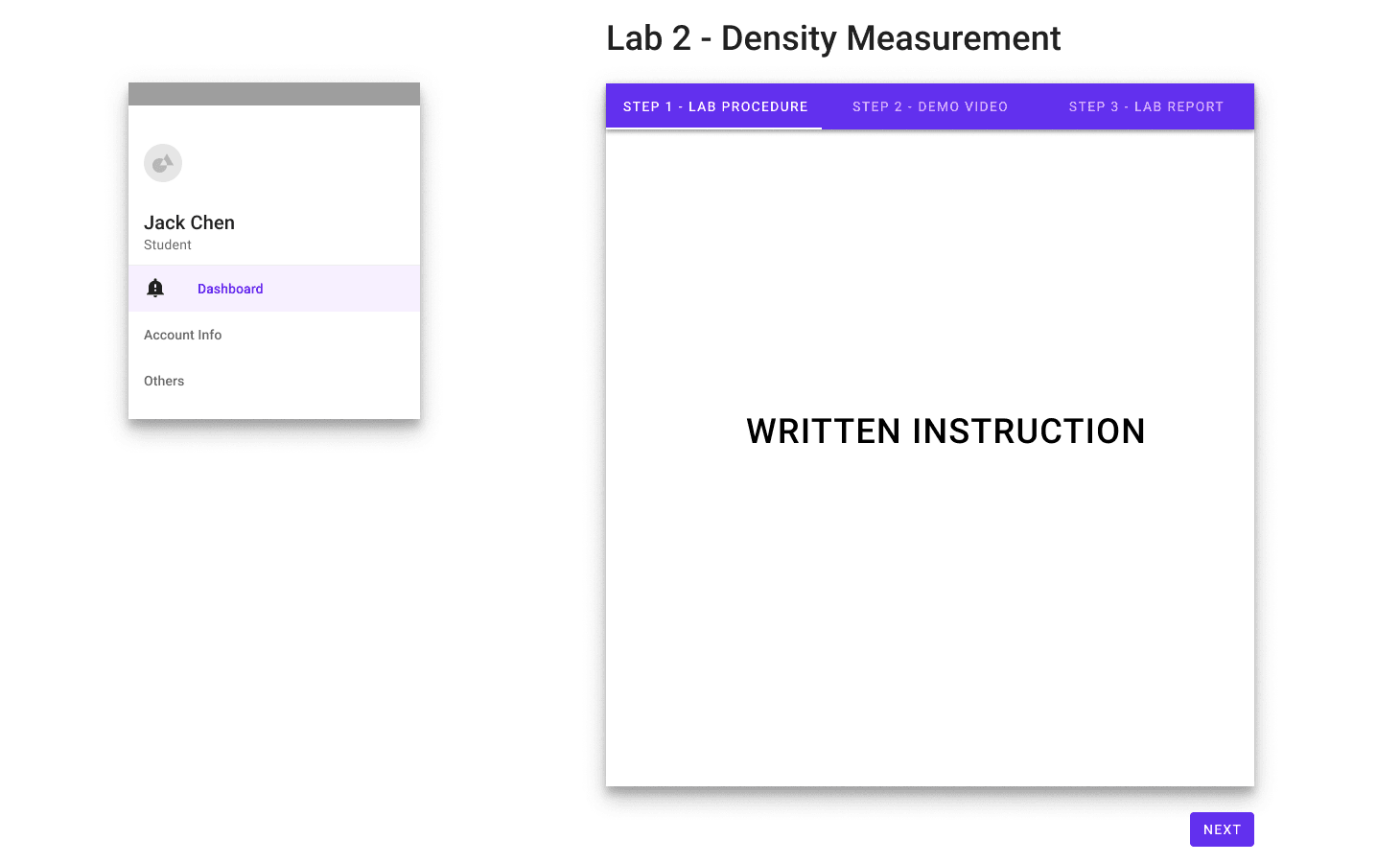Image resolution: width=1400 pixels, height=863 pixels.
Task: Select the highlighted Dashboard row background
Action: point(336,289)
